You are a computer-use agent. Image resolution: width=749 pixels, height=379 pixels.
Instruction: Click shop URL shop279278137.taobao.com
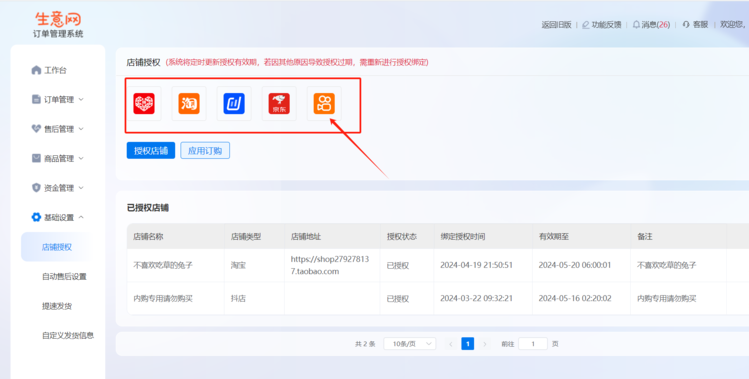(x=330, y=265)
